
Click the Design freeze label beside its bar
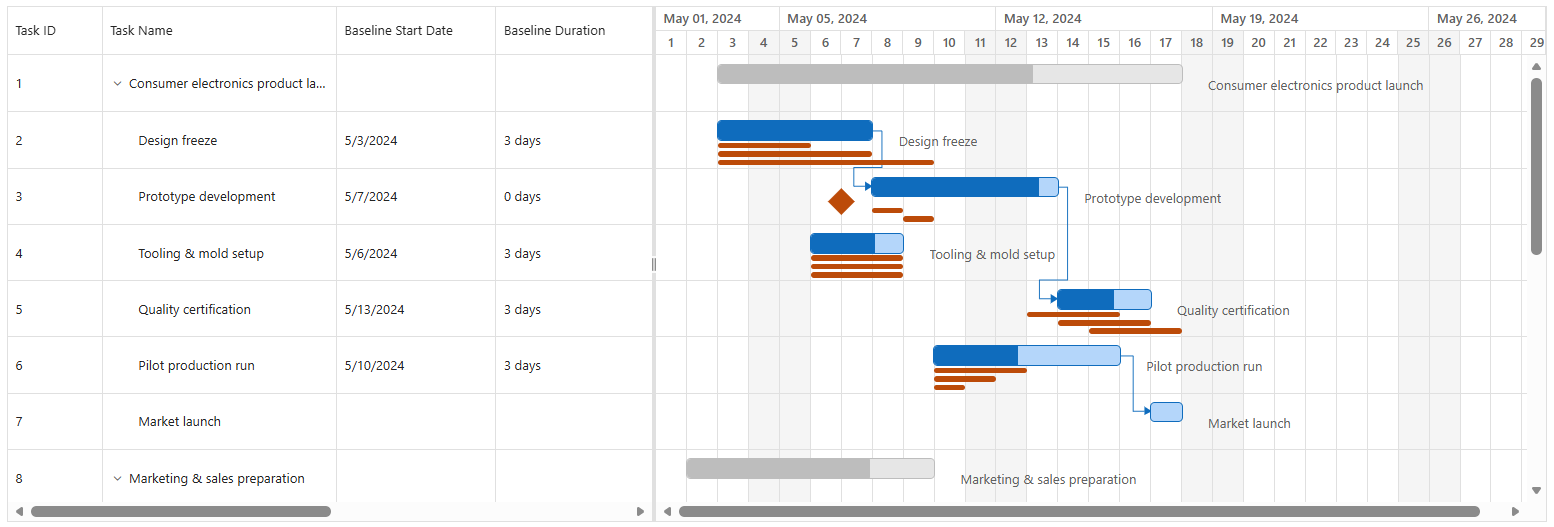click(x=938, y=142)
